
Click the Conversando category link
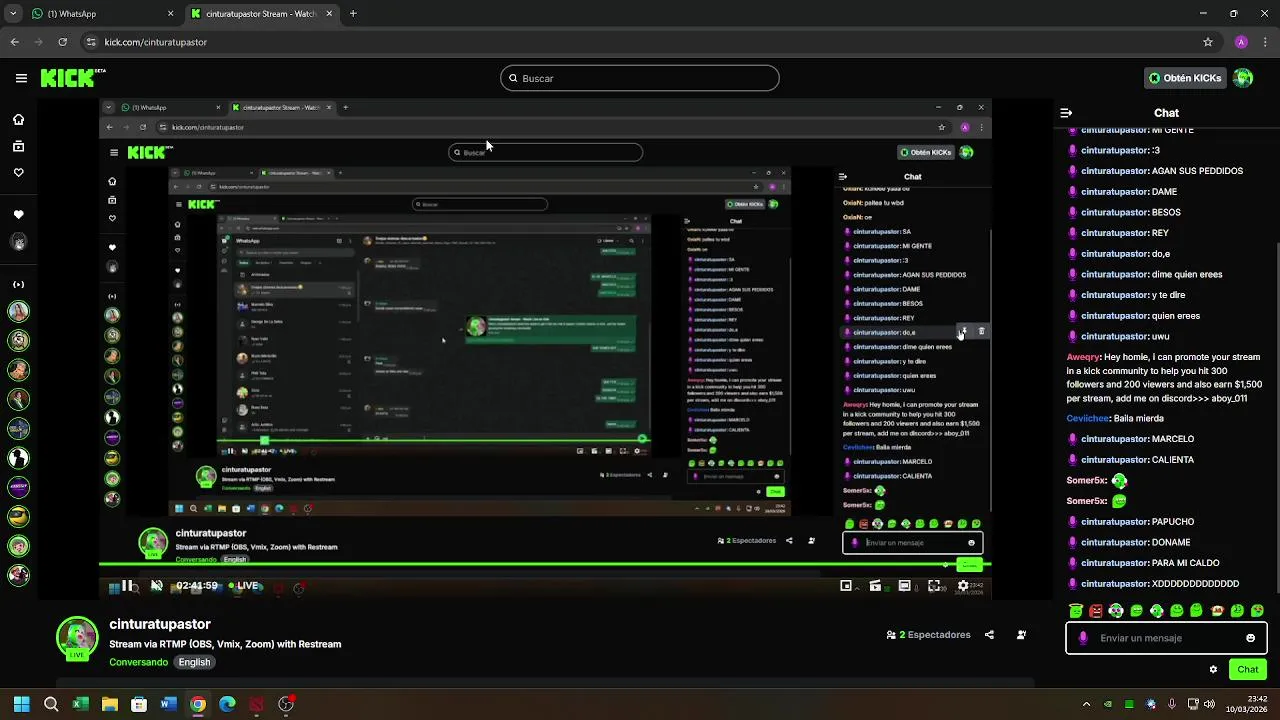point(139,662)
